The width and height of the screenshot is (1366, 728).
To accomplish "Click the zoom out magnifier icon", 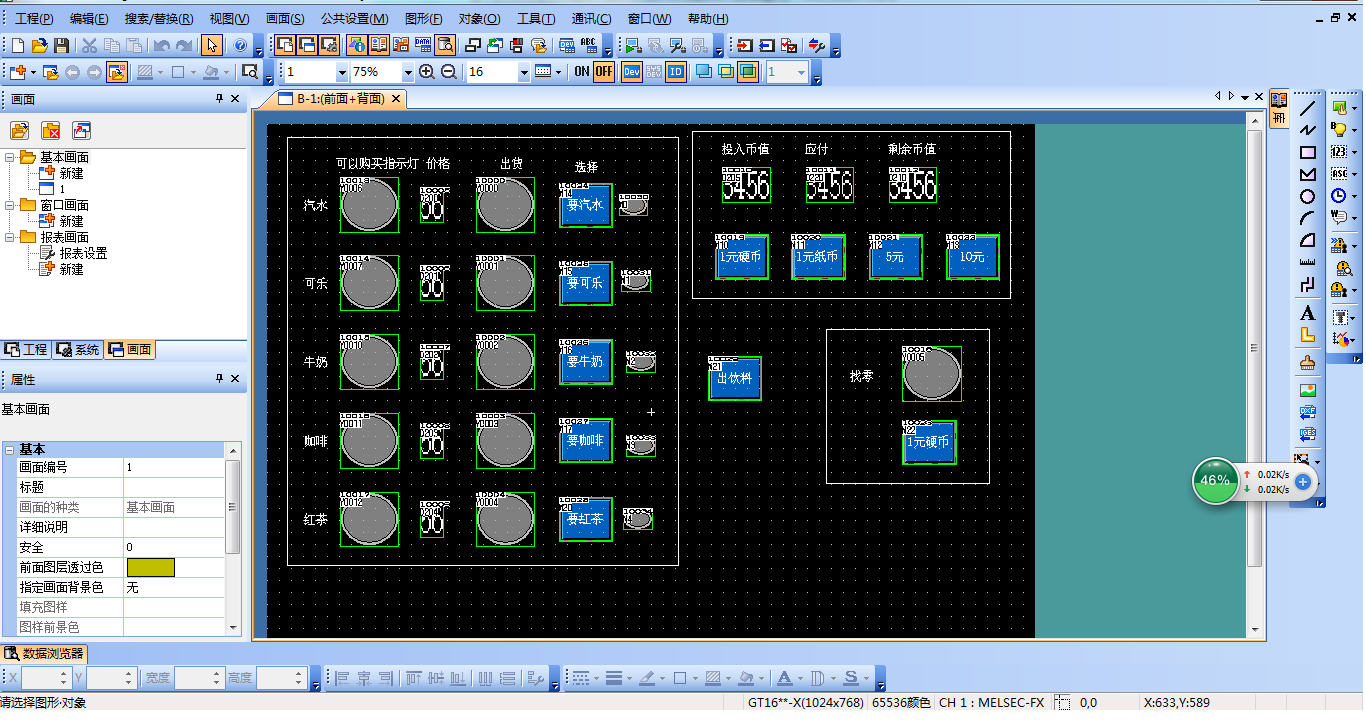I will [449, 72].
